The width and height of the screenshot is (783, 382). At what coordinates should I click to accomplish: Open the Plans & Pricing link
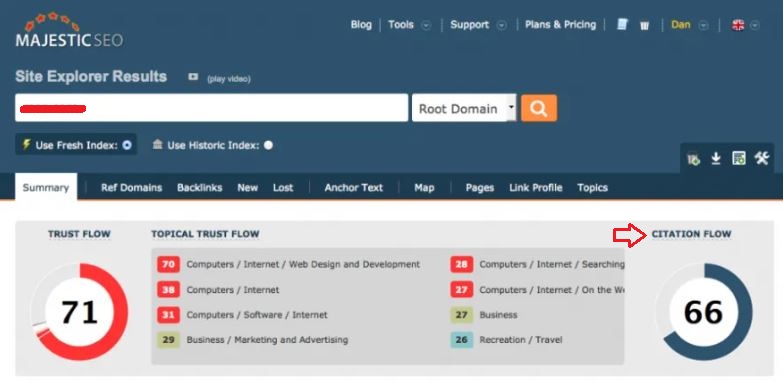coord(560,24)
